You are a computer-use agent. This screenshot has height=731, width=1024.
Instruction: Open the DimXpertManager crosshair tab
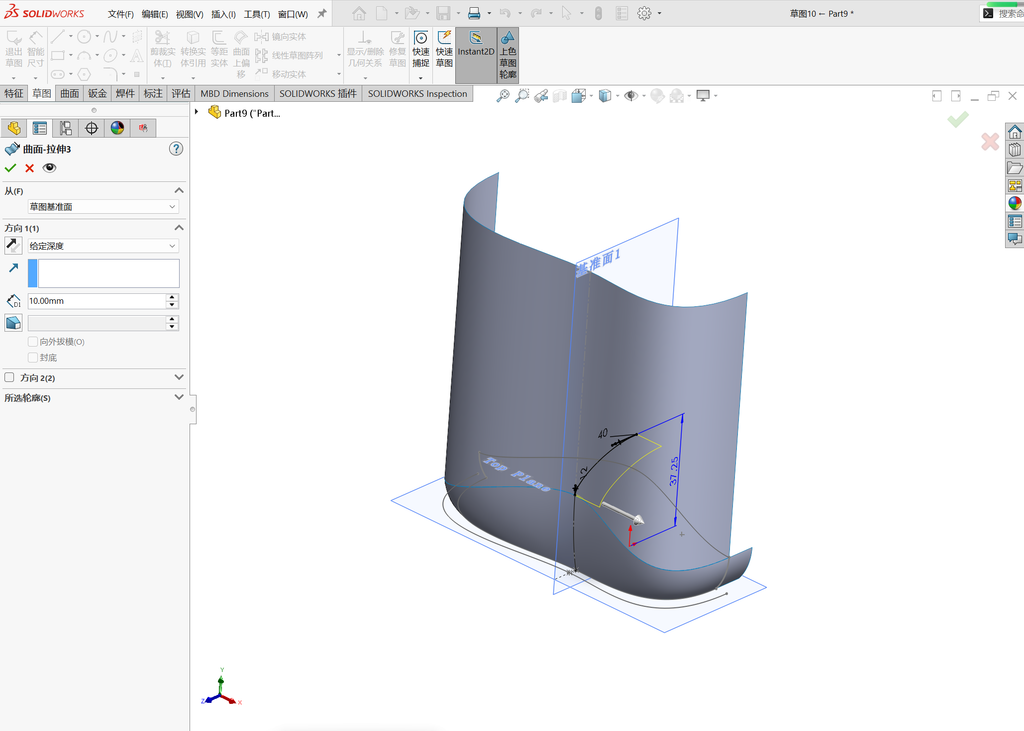(x=91, y=128)
